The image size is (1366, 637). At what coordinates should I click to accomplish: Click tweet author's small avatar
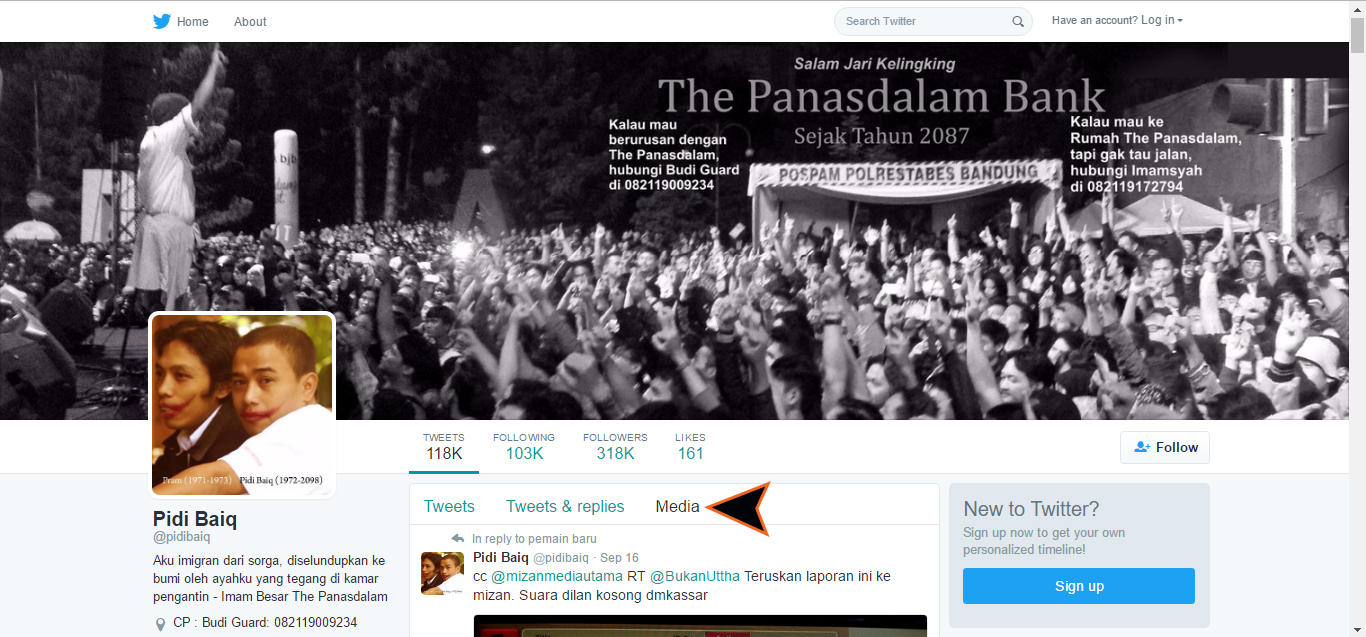(442, 573)
